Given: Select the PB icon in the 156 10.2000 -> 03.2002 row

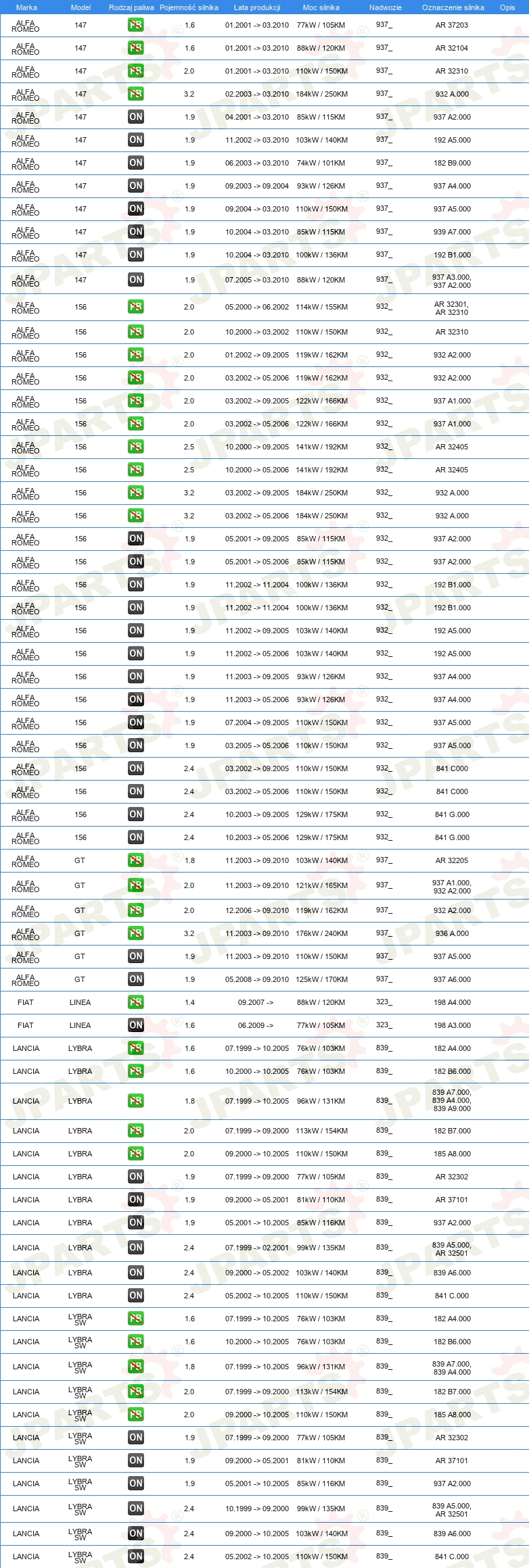Looking at the screenshot, I should coord(135,332).
